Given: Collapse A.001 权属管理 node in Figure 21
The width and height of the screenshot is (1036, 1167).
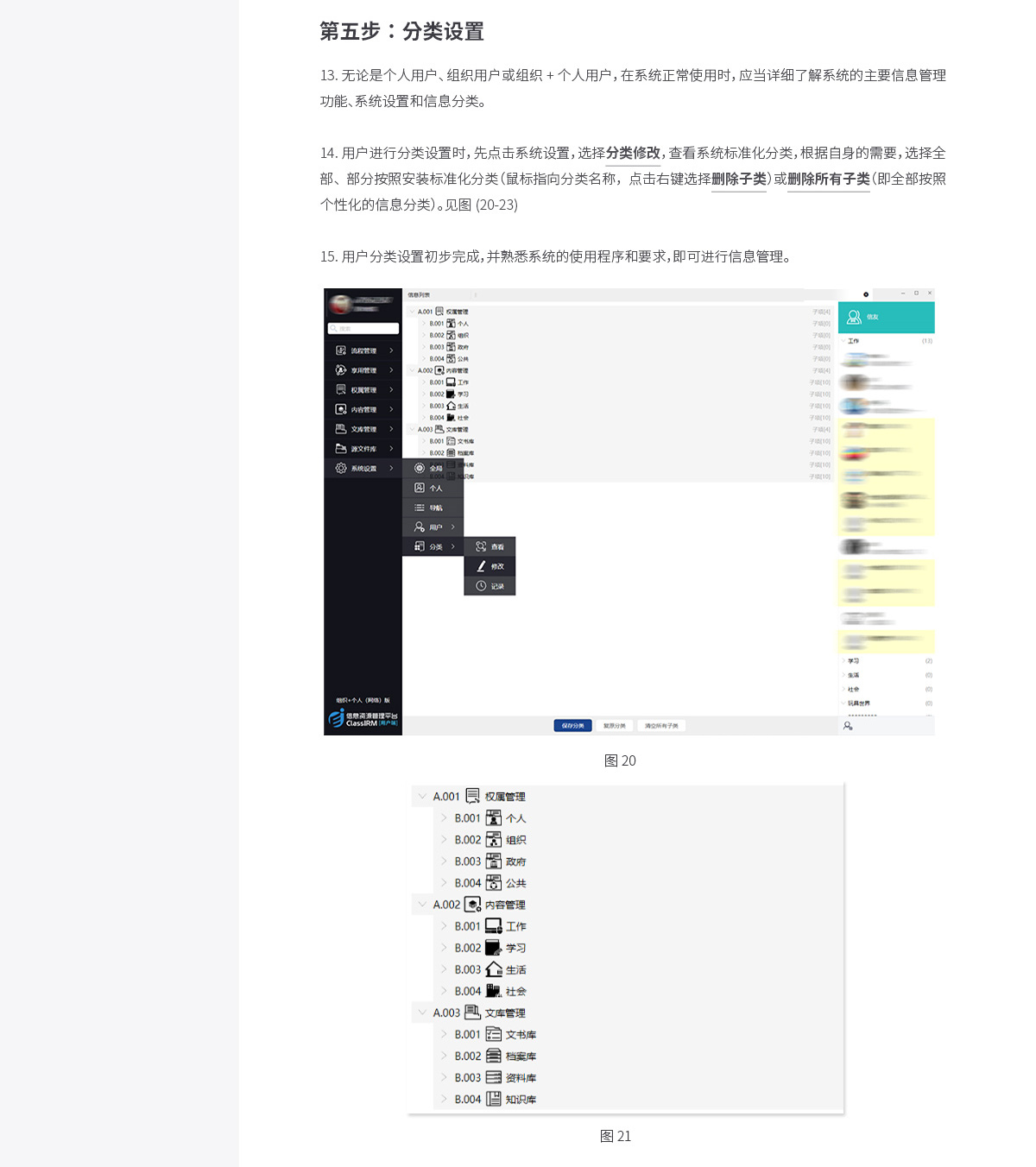Looking at the screenshot, I should [422, 796].
